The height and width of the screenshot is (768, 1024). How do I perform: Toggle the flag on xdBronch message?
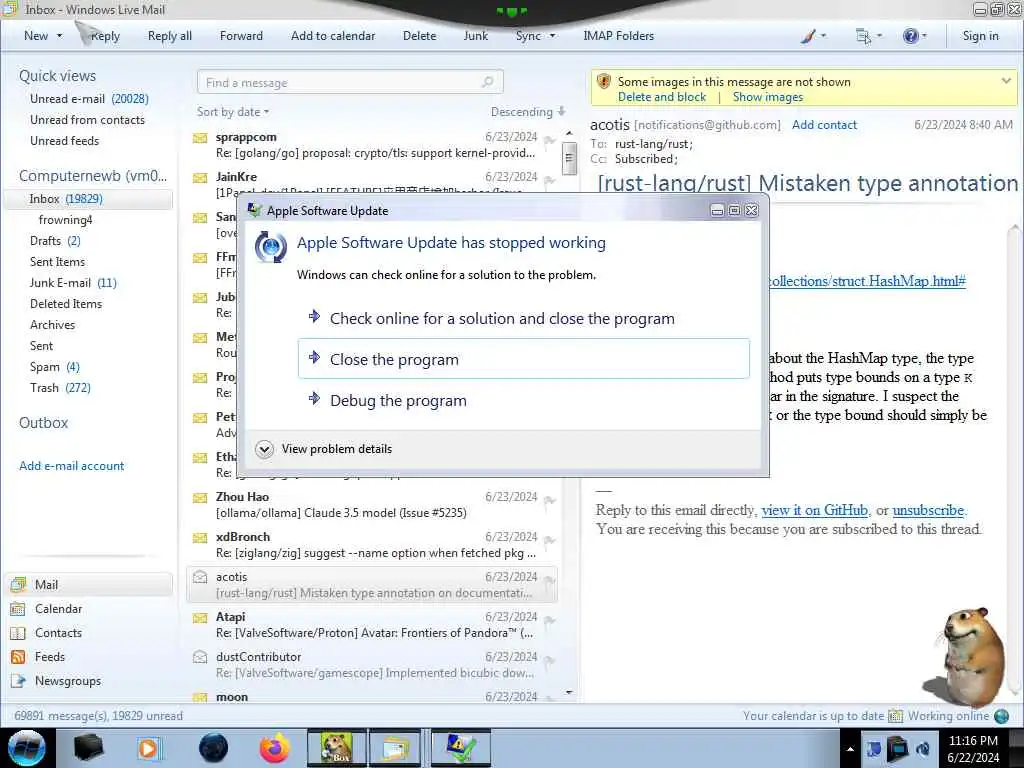[550, 540]
